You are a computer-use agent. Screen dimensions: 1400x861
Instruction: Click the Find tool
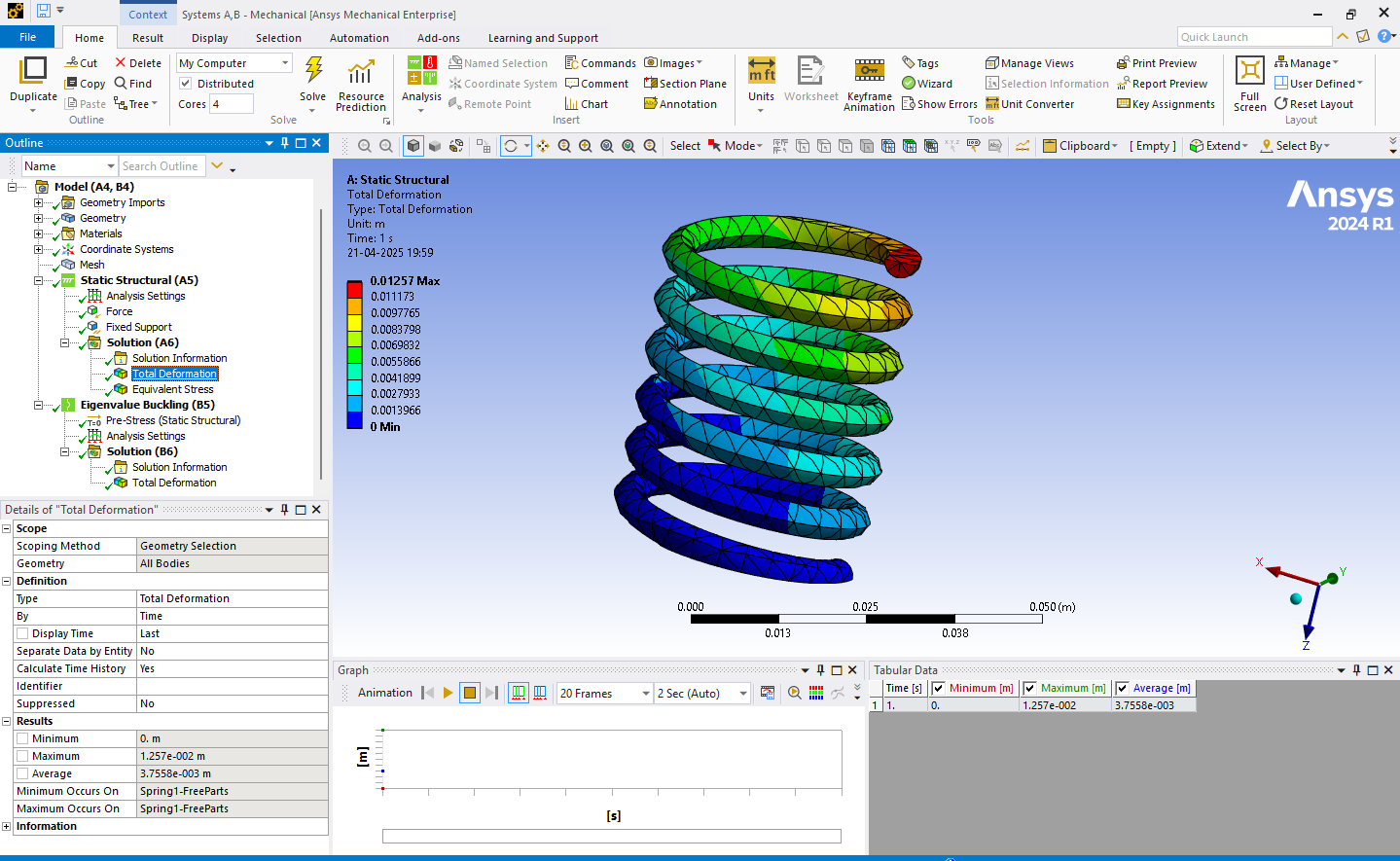[x=132, y=84]
